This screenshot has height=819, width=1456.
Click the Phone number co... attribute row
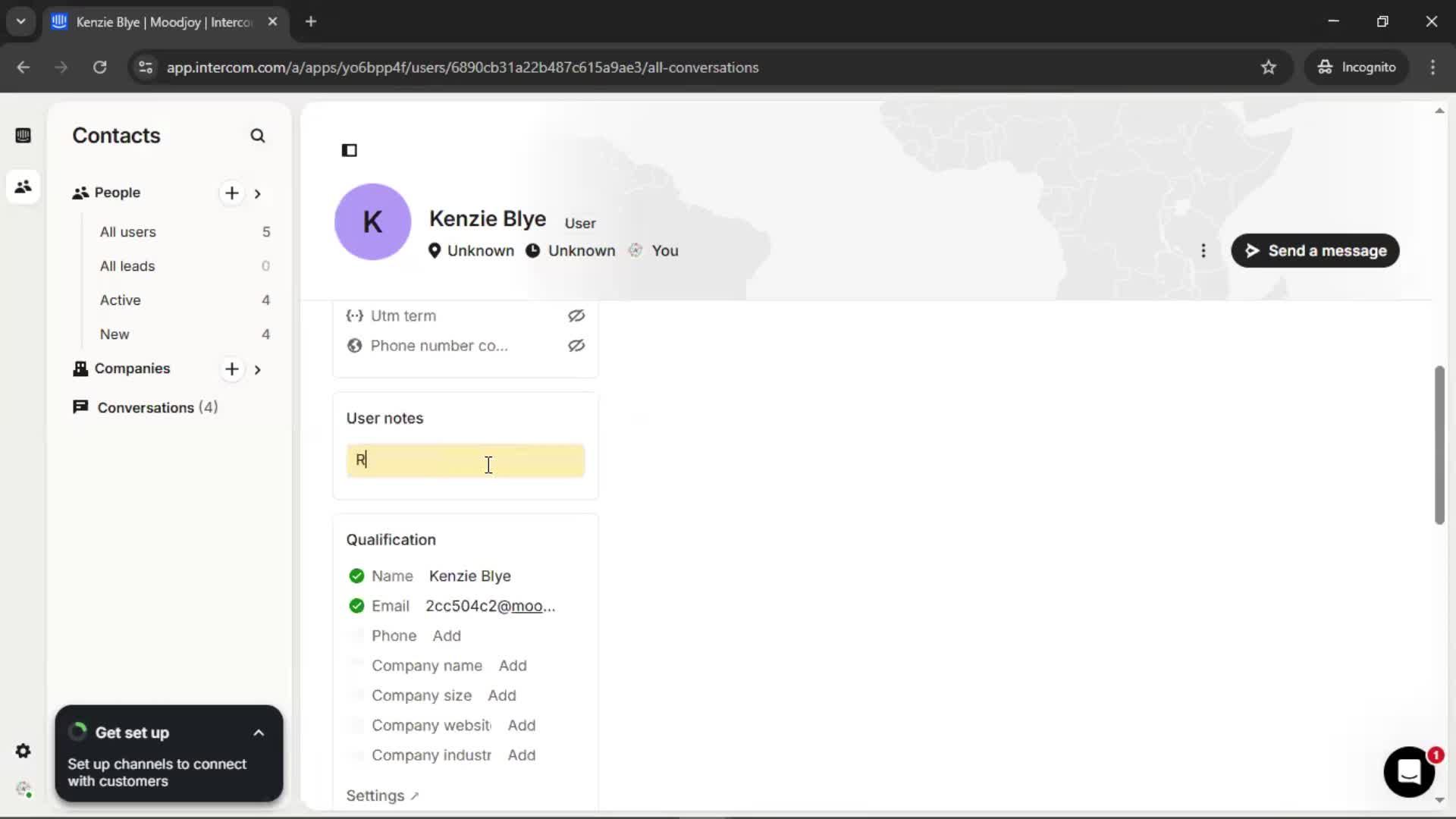point(466,346)
